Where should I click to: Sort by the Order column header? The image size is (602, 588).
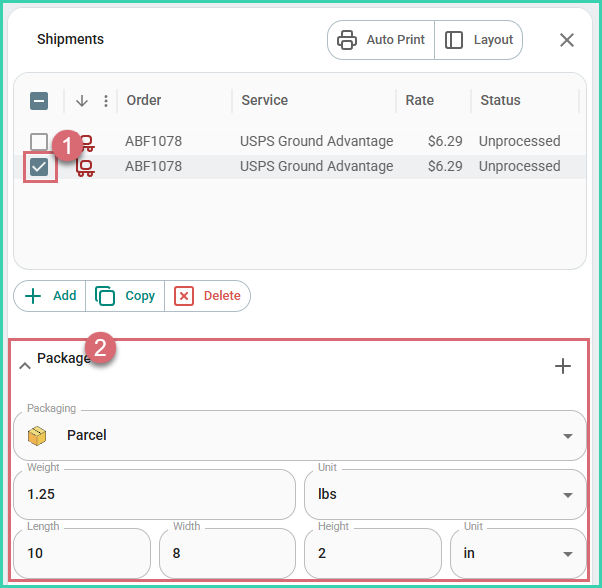coord(144,100)
